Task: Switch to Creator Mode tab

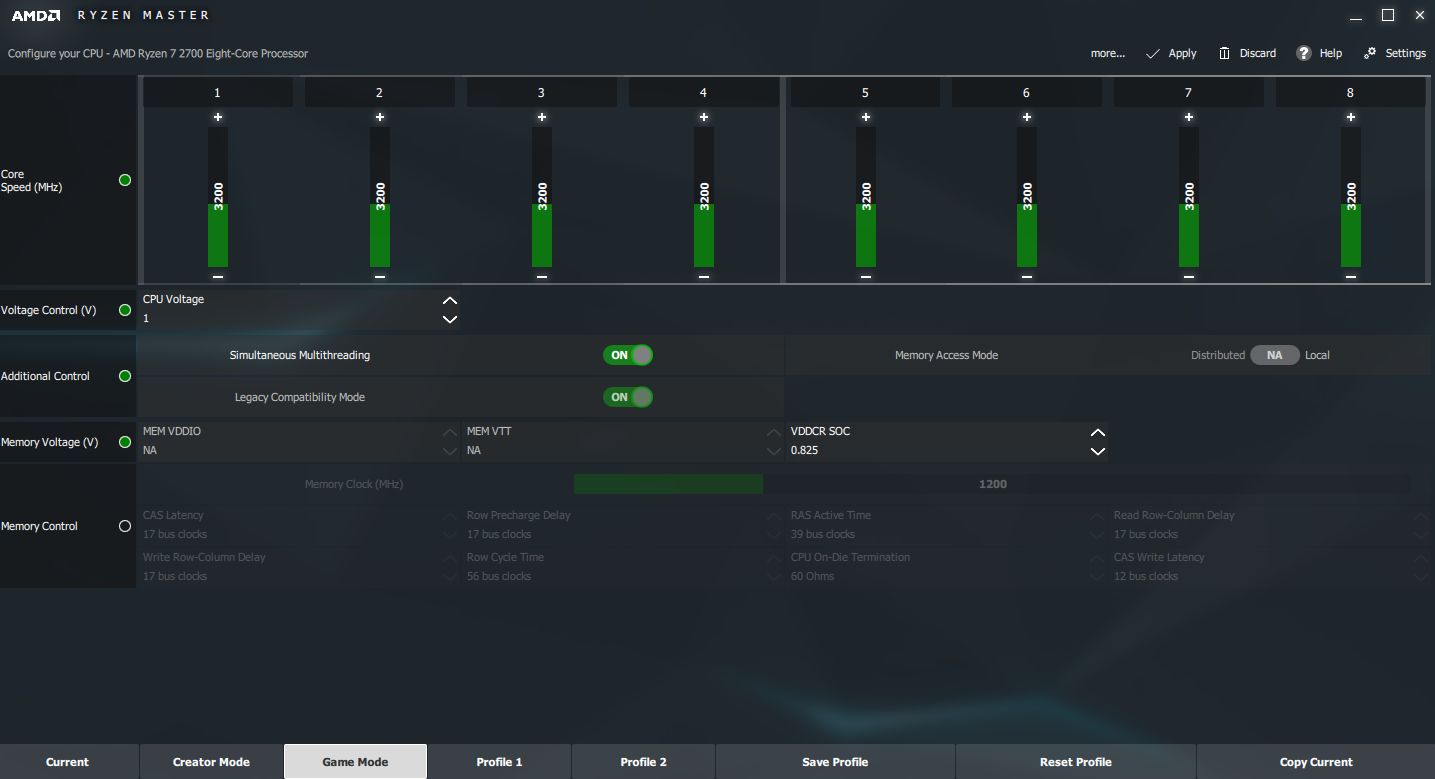Action: [211, 762]
